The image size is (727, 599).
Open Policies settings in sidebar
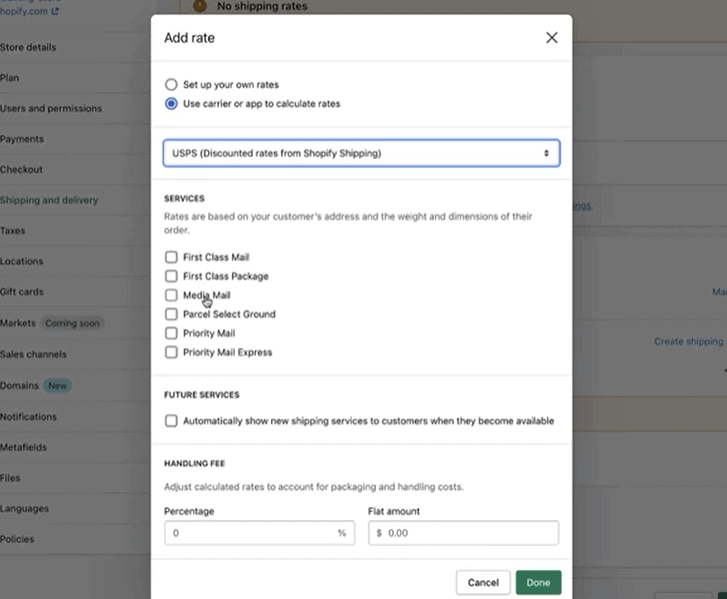point(17,539)
